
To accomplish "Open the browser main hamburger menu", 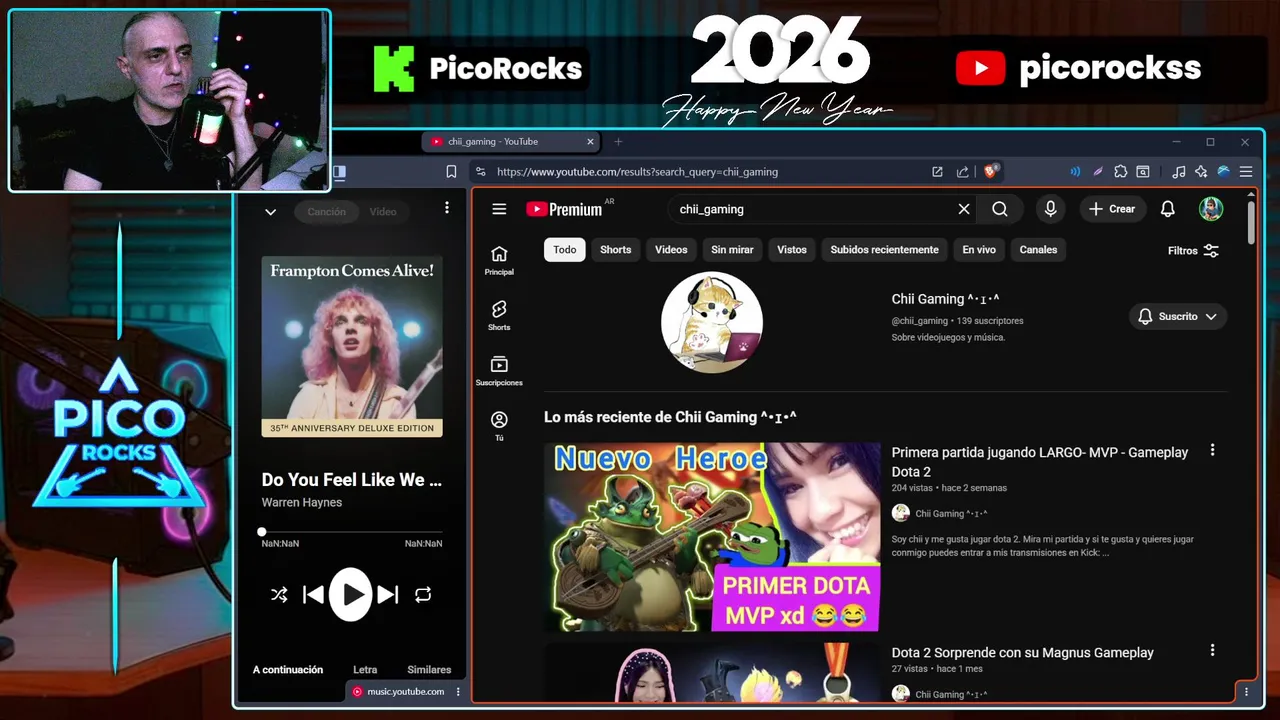I will click(1246, 171).
